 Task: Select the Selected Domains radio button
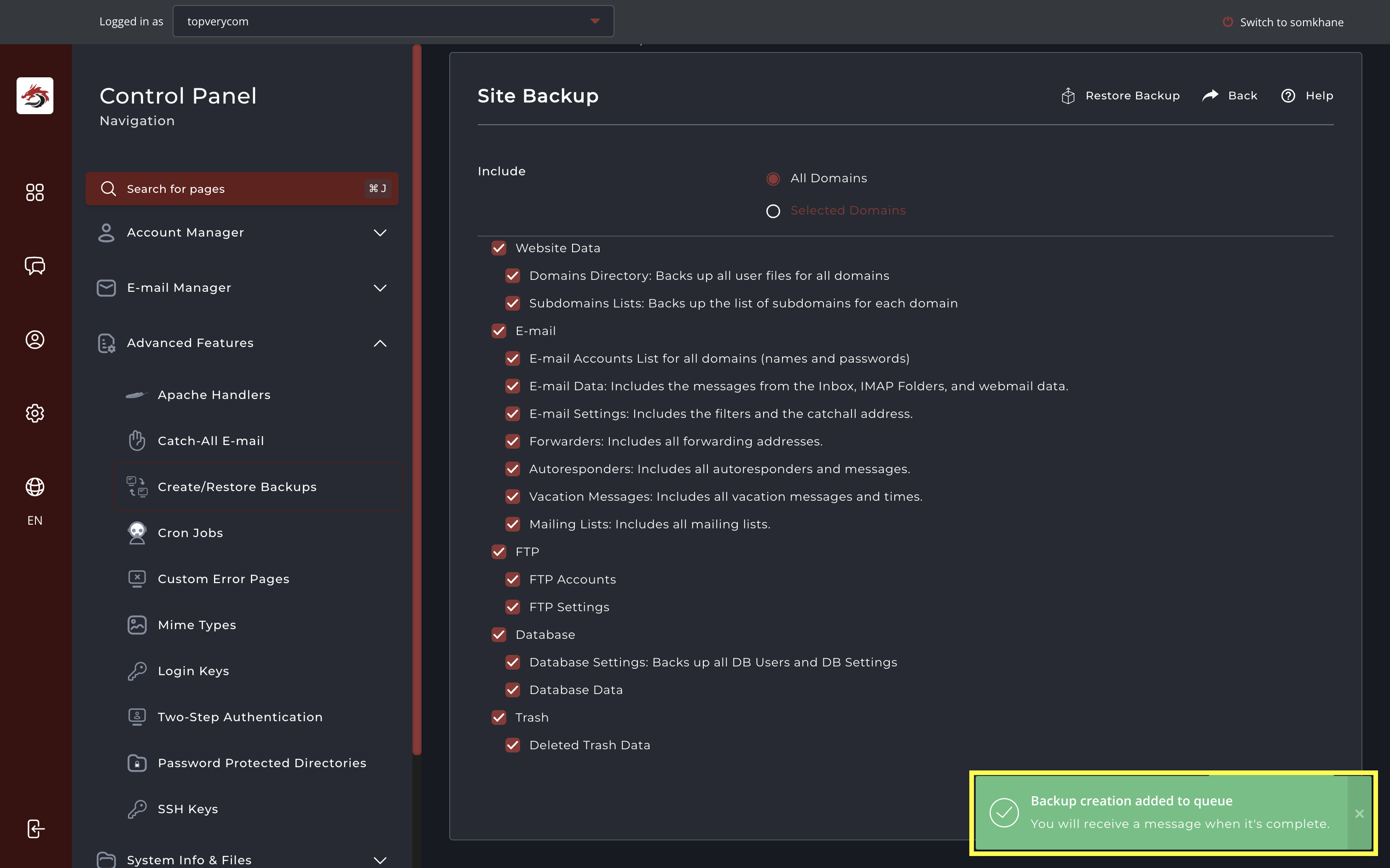pos(773,211)
